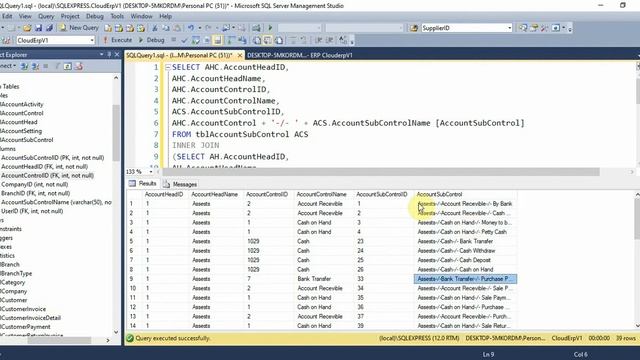Viewport: 640px width, 360px height.
Task: Parse query with the checkmark icon
Action: tap(184, 40)
